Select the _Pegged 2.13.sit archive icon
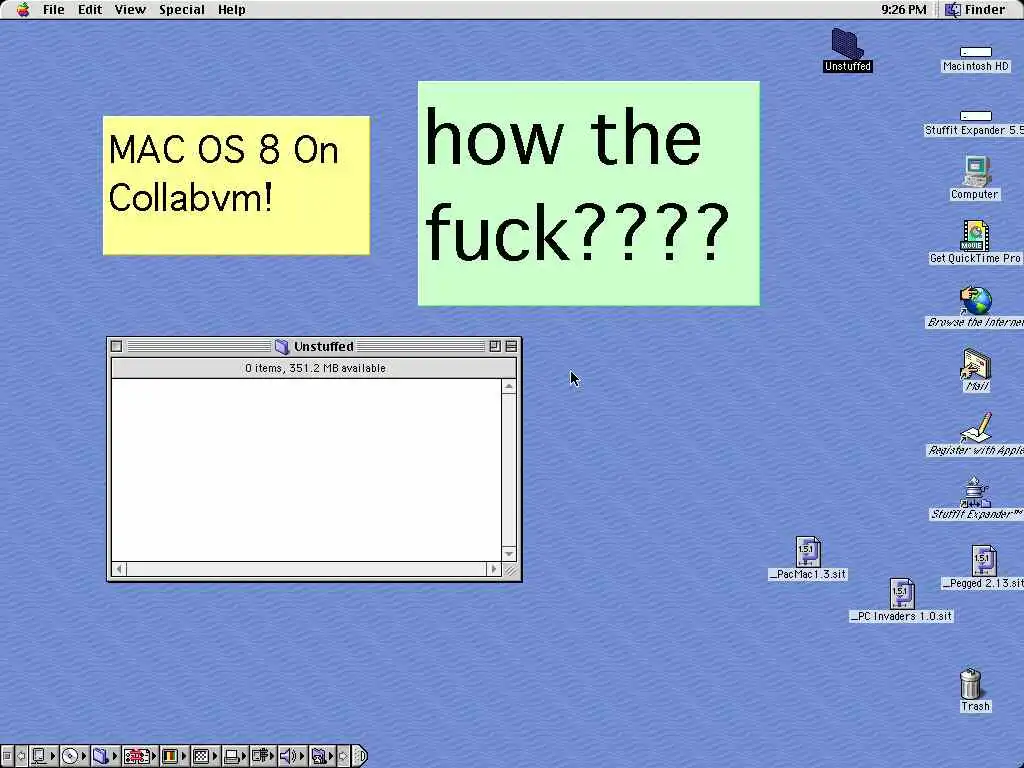Viewport: 1024px width, 768px height. tap(984, 561)
